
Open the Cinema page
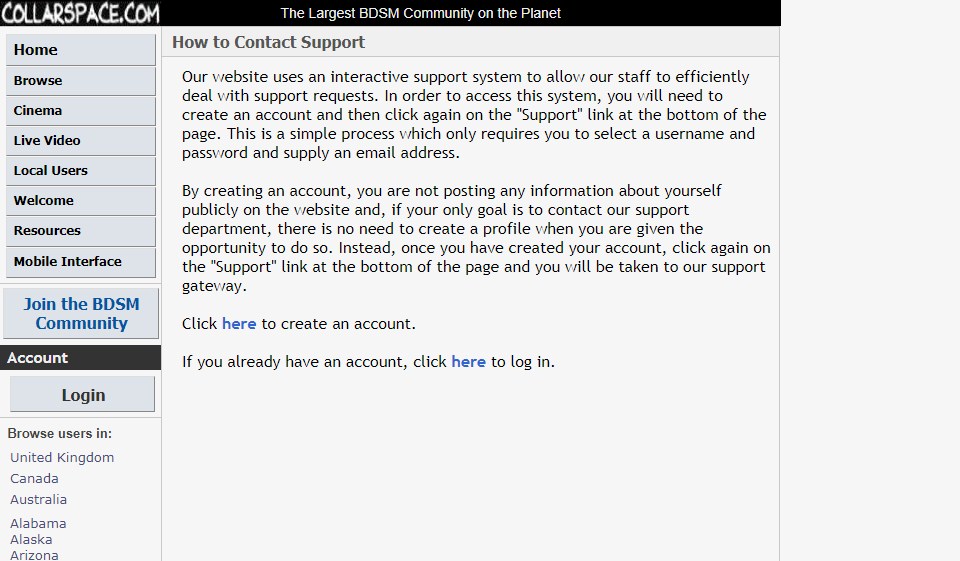(81, 111)
